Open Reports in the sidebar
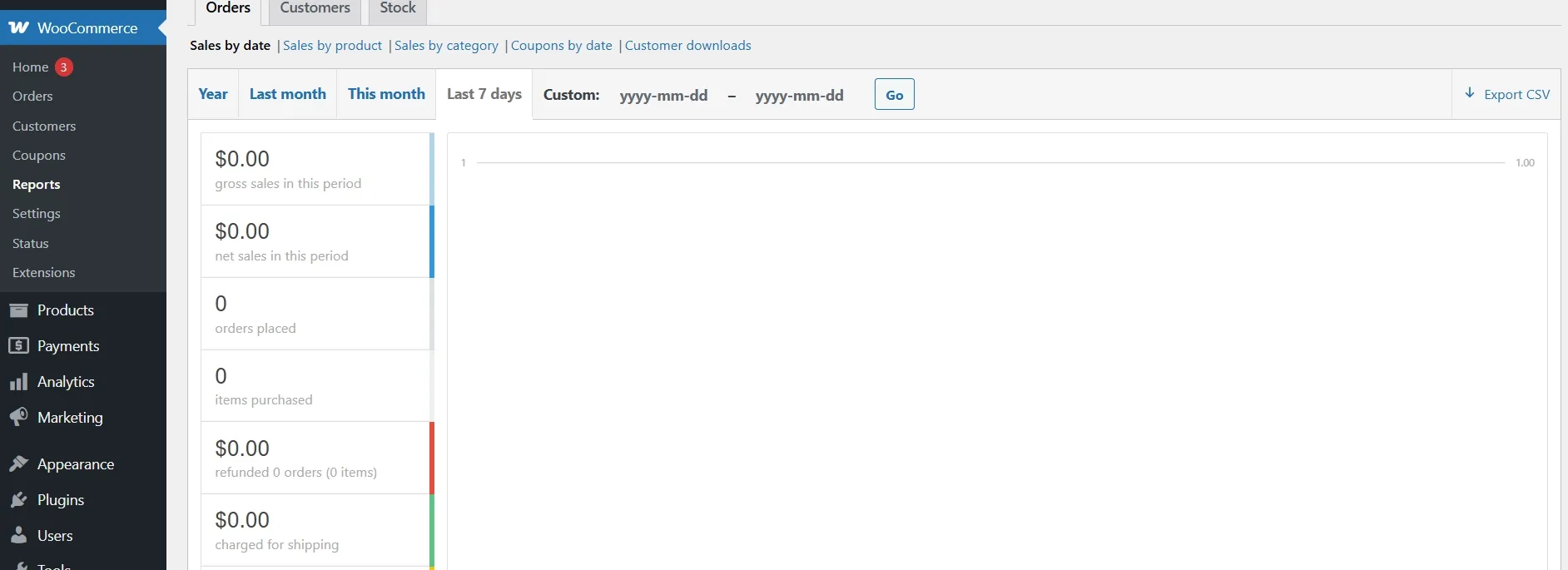1568x570 pixels. click(x=37, y=185)
